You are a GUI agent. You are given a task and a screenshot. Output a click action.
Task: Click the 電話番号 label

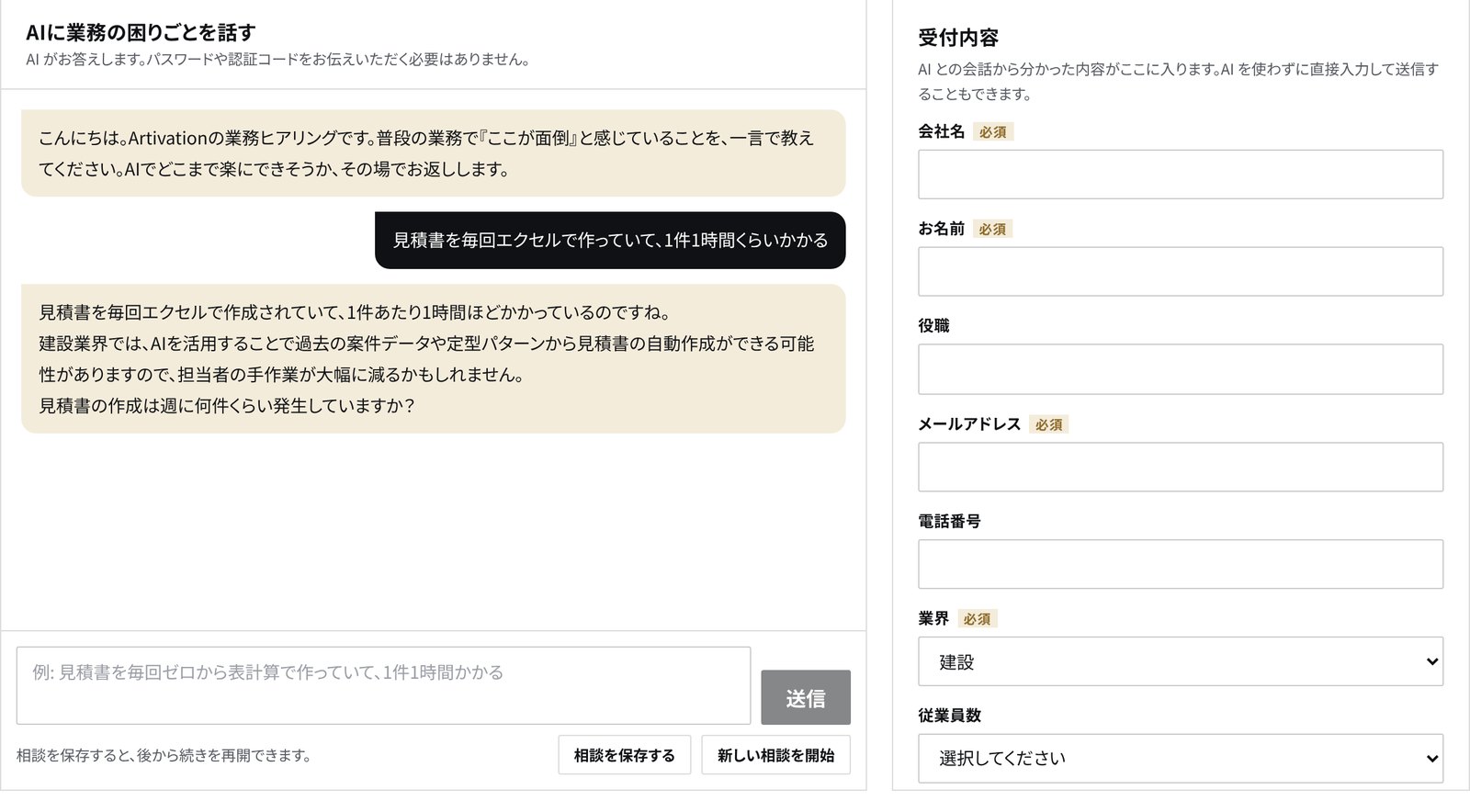[x=949, y=522]
